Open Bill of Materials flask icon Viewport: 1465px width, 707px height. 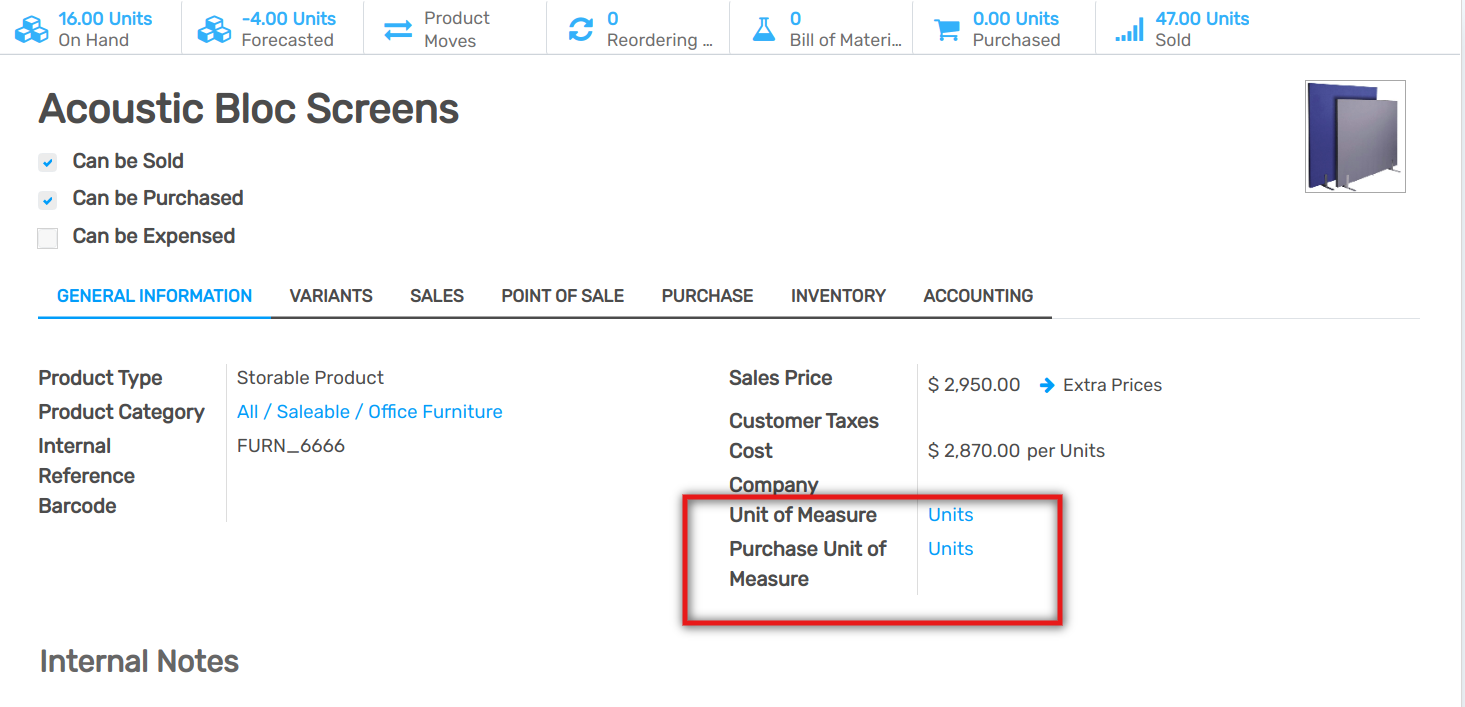pos(764,30)
